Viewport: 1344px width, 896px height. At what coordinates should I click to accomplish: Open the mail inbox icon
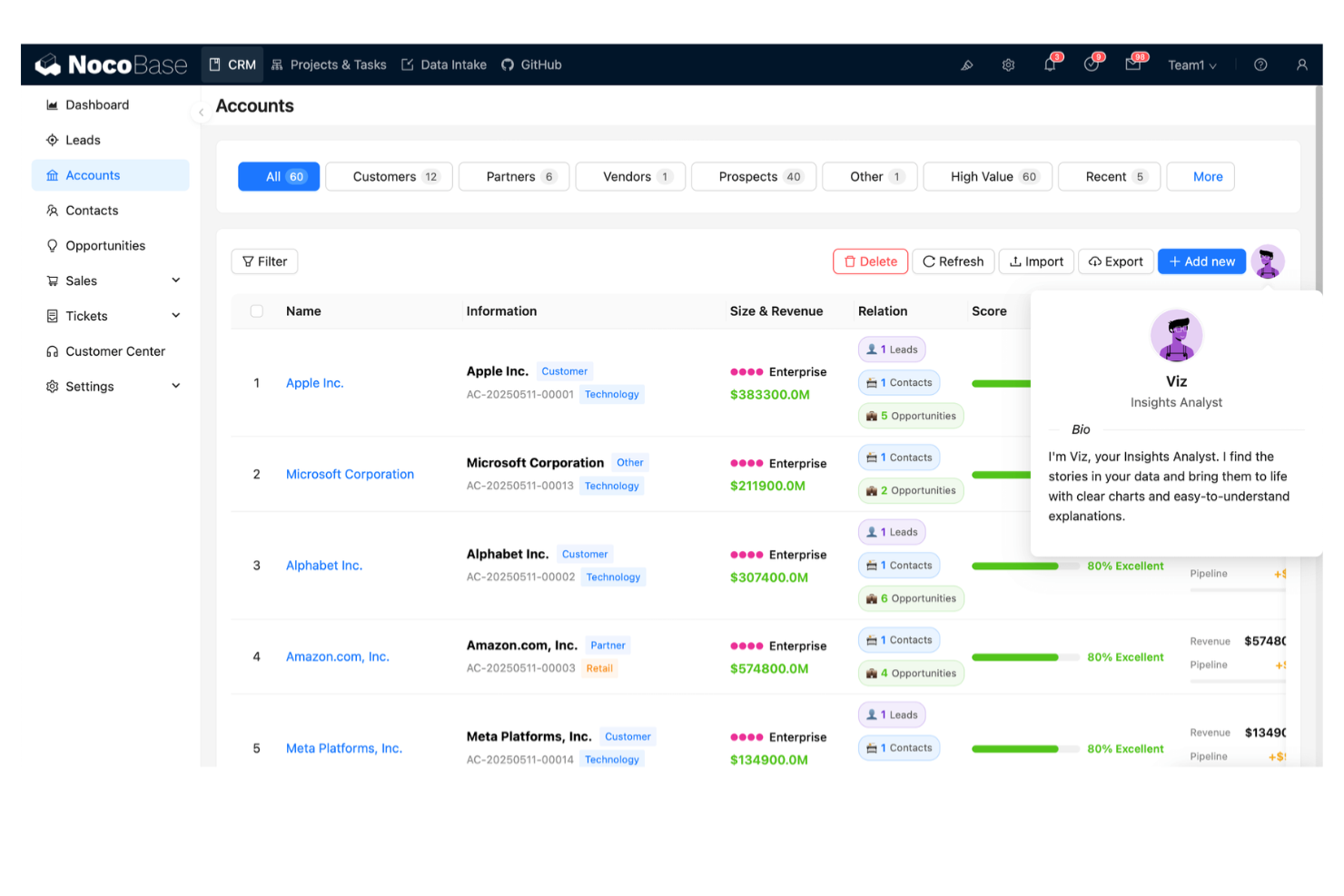click(1133, 65)
